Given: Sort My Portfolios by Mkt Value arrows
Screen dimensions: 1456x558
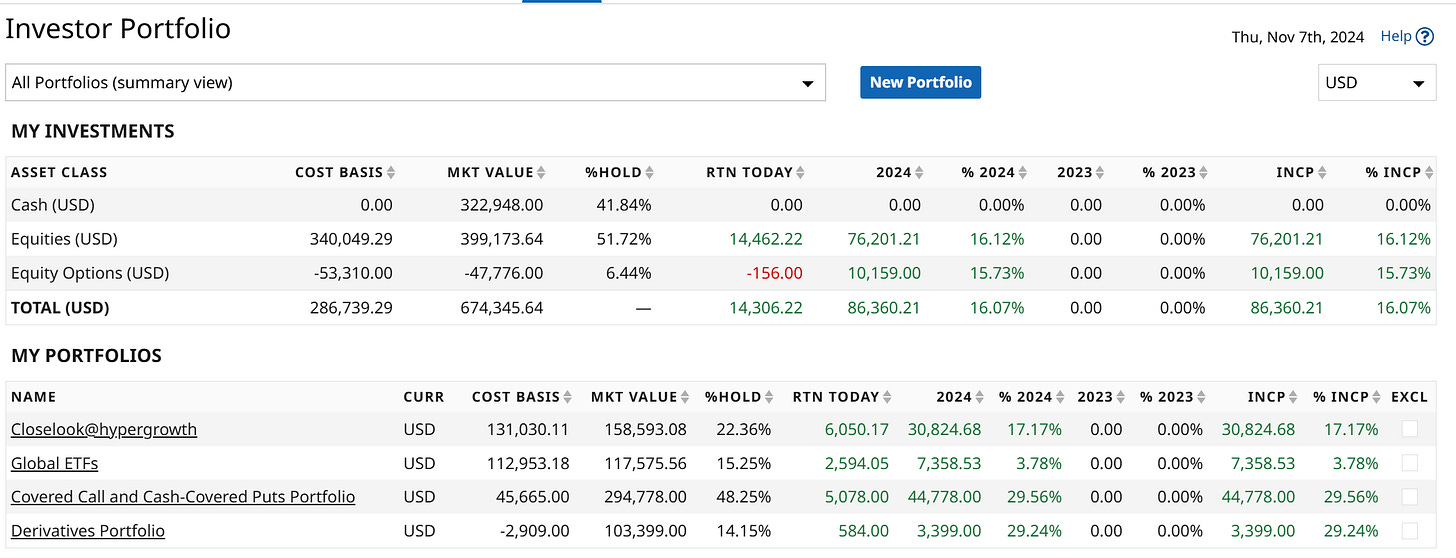Looking at the screenshot, I should (686, 397).
